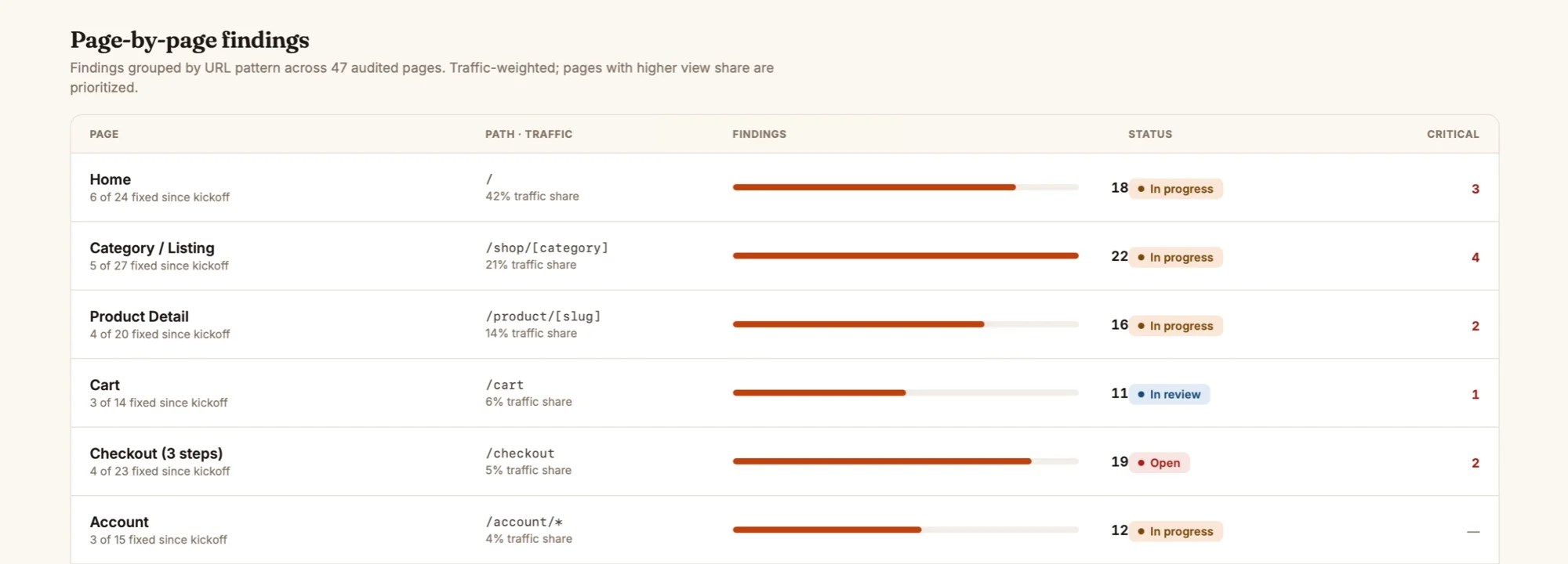The image size is (1568, 564).
Task: Select the Category / Listing page name
Action: click(152, 248)
